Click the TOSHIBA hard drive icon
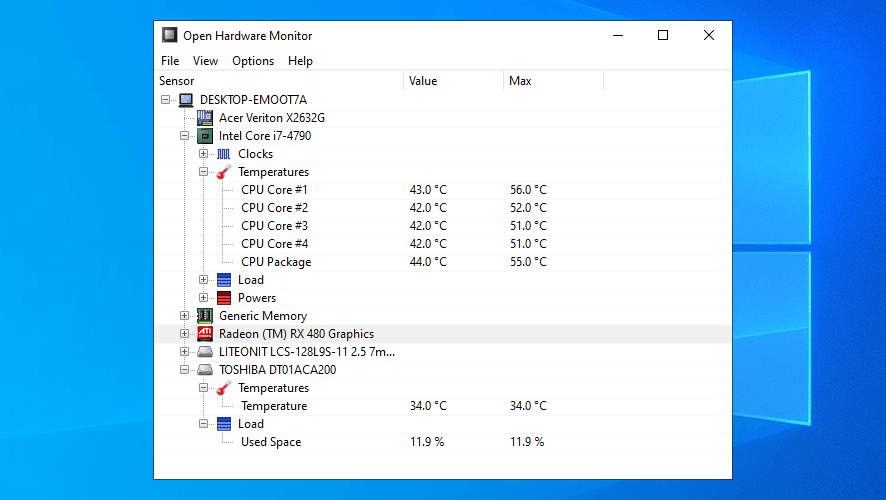The width and height of the screenshot is (886, 500). click(205, 370)
